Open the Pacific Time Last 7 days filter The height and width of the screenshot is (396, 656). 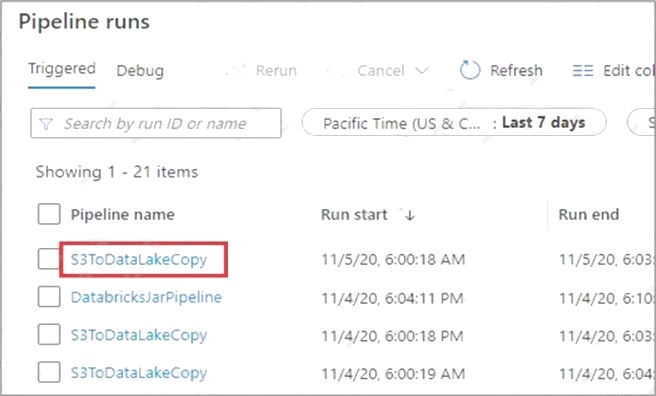click(454, 123)
